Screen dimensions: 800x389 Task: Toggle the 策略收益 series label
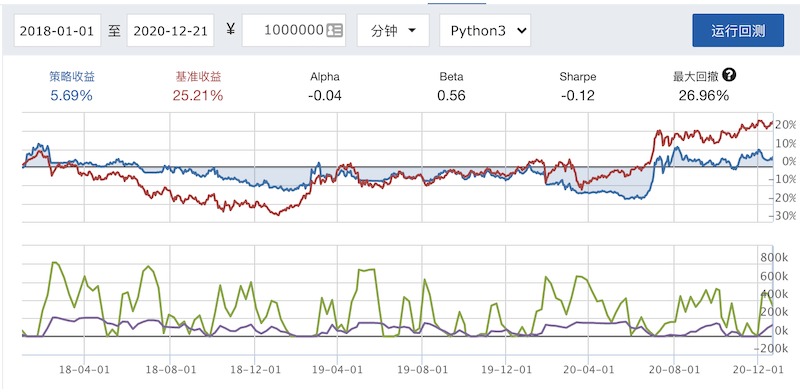point(72,77)
